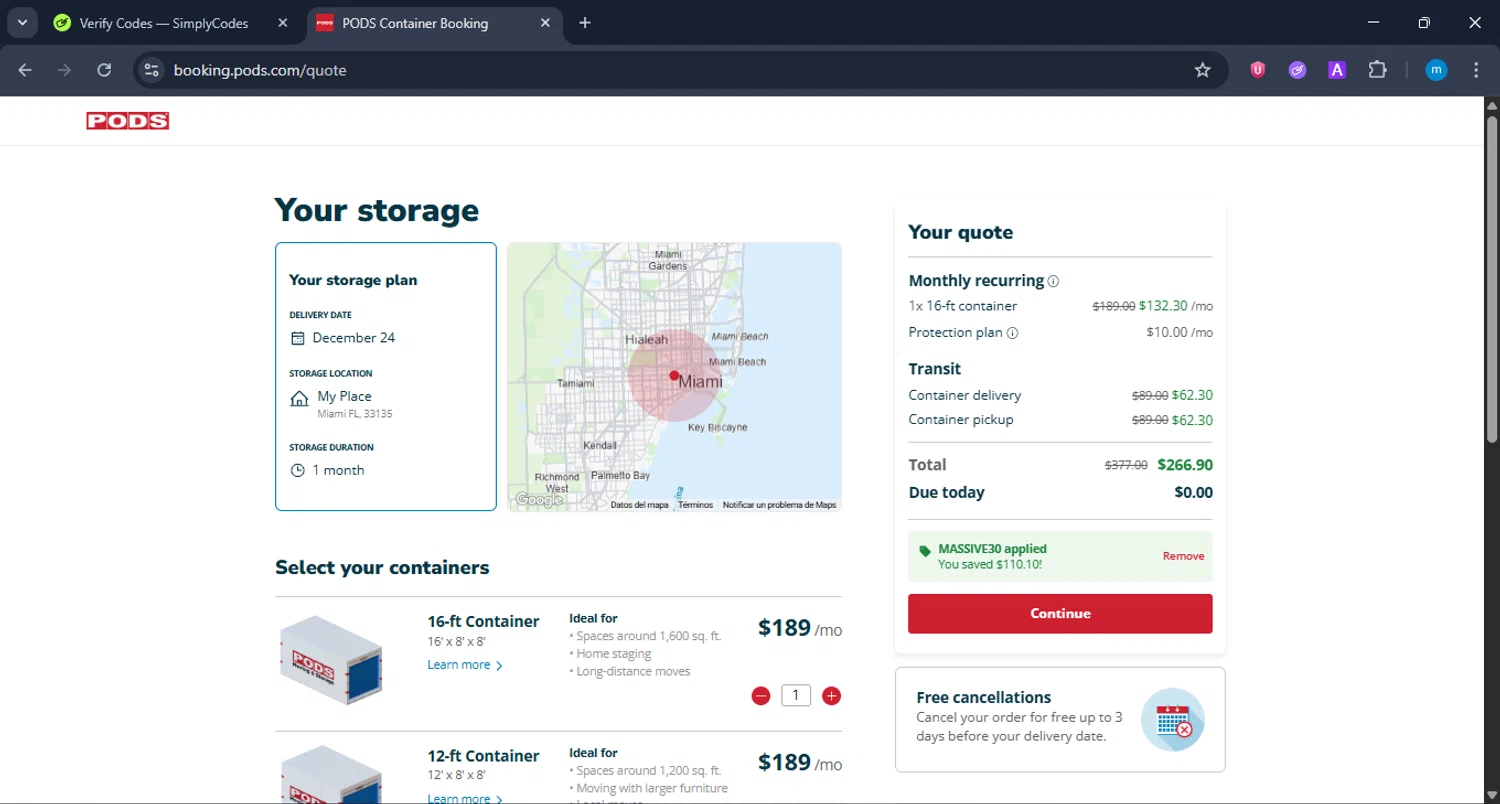Open the browser three-dot menu

click(x=1476, y=70)
